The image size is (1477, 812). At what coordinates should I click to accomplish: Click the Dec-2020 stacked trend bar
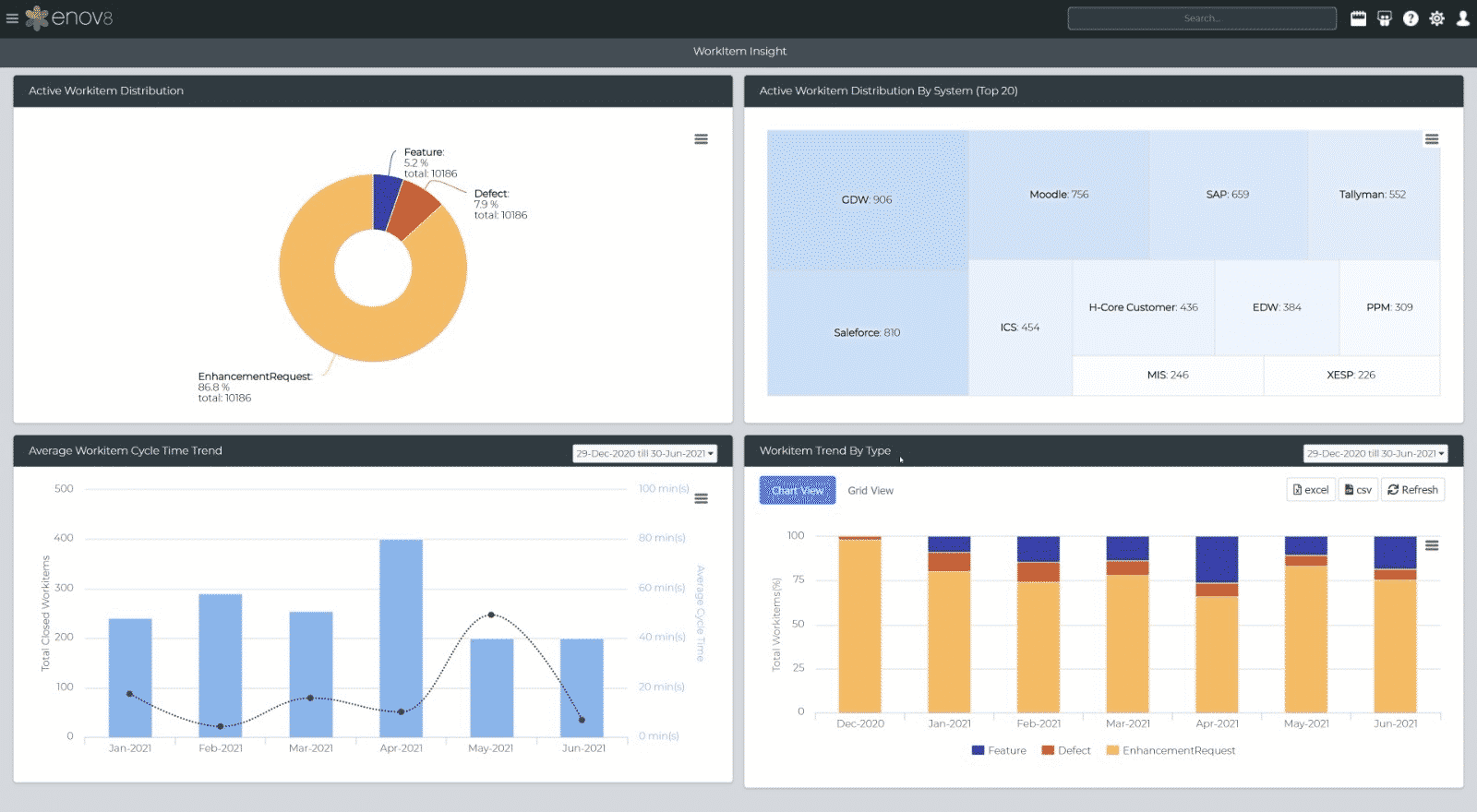pyautogui.click(x=859, y=625)
